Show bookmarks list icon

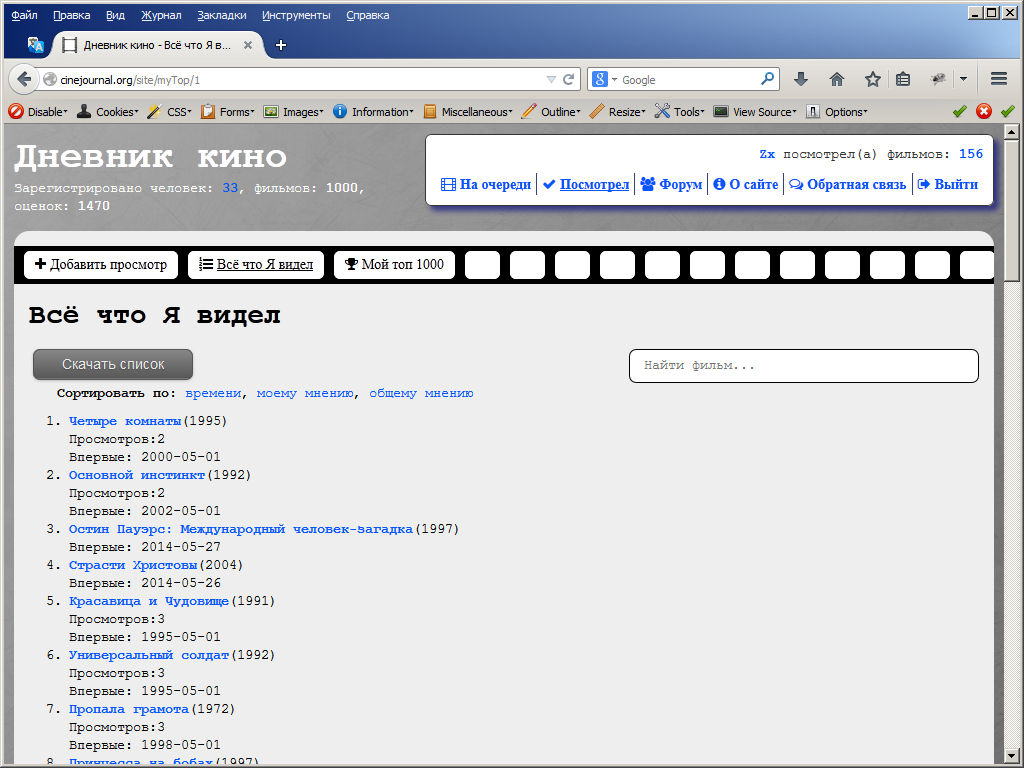tap(903, 80)
